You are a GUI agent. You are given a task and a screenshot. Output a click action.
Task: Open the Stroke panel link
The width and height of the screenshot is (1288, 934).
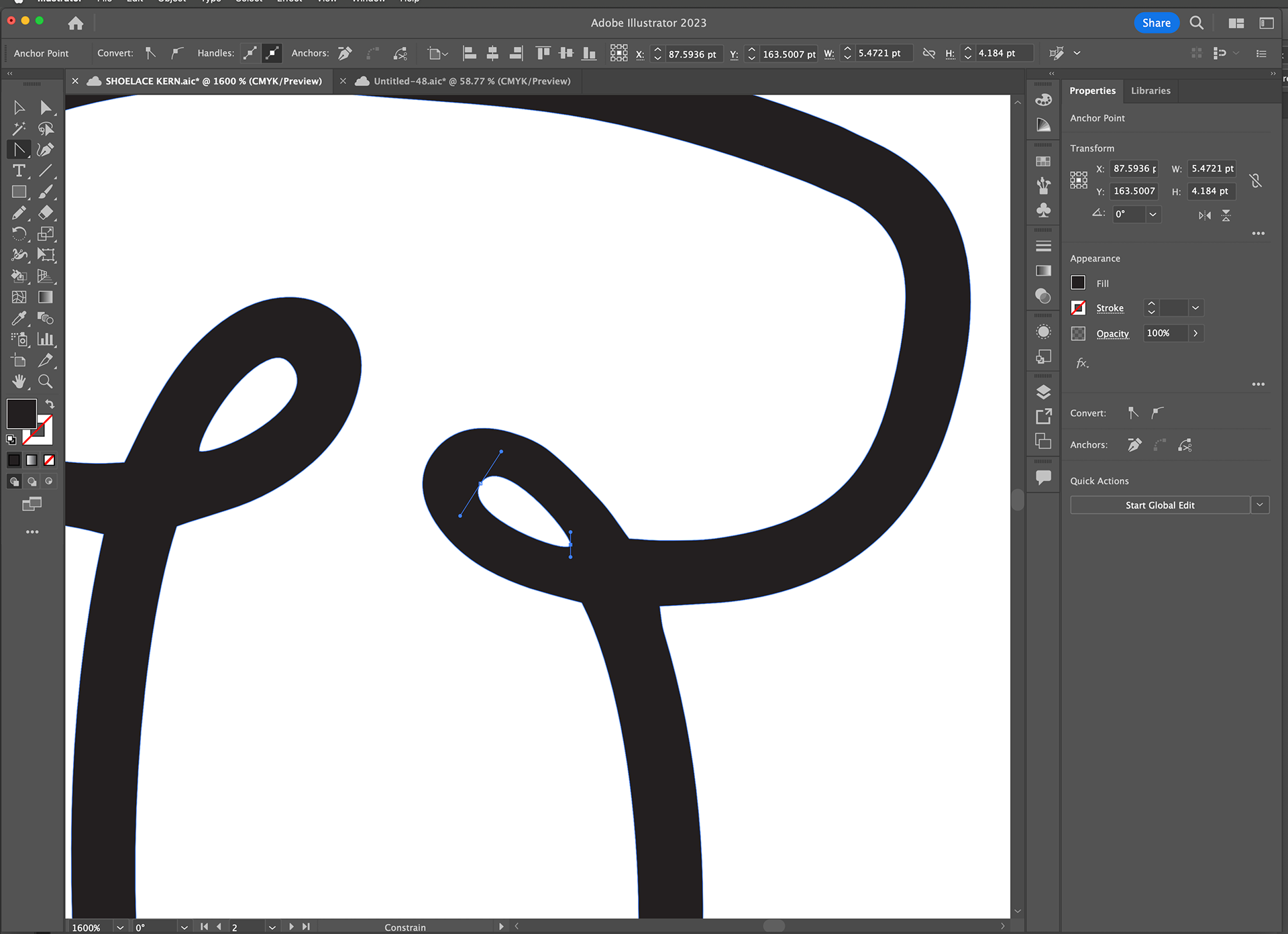click(1110, 308)
